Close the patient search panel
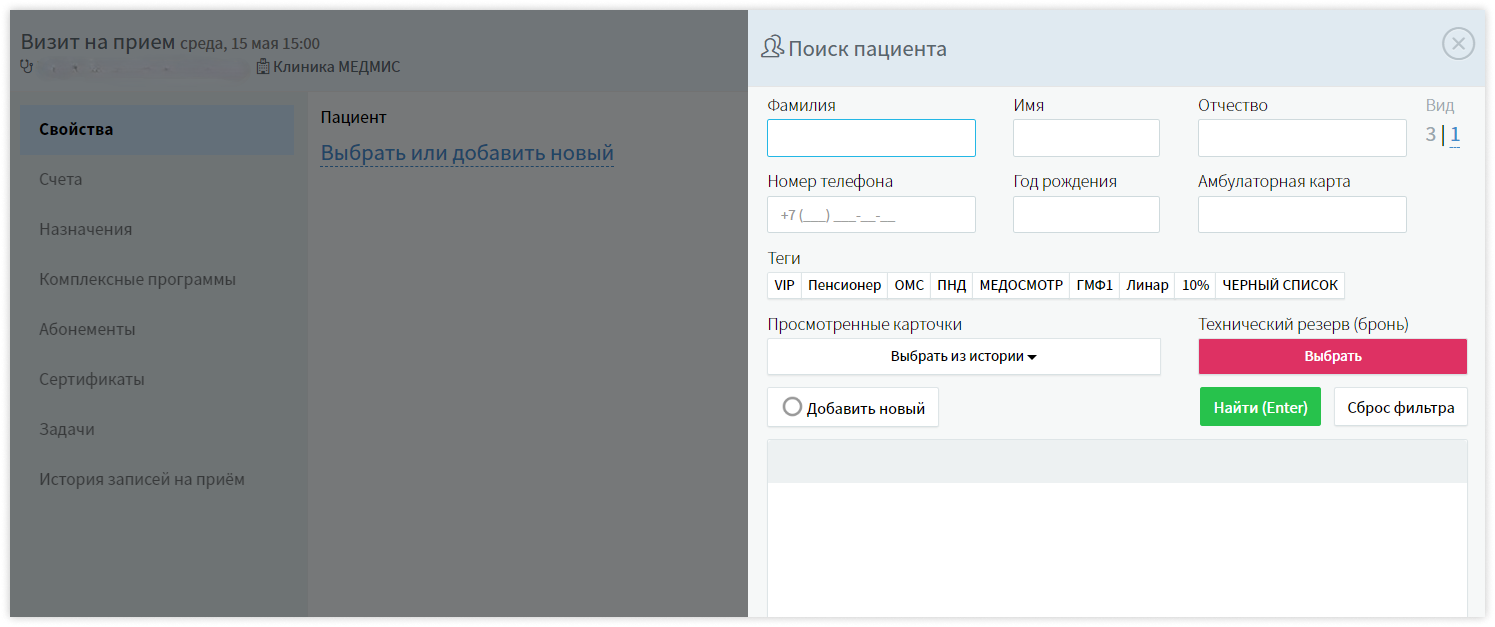The width and height of the screenshot is (1495, 627). pos(1458,44)
